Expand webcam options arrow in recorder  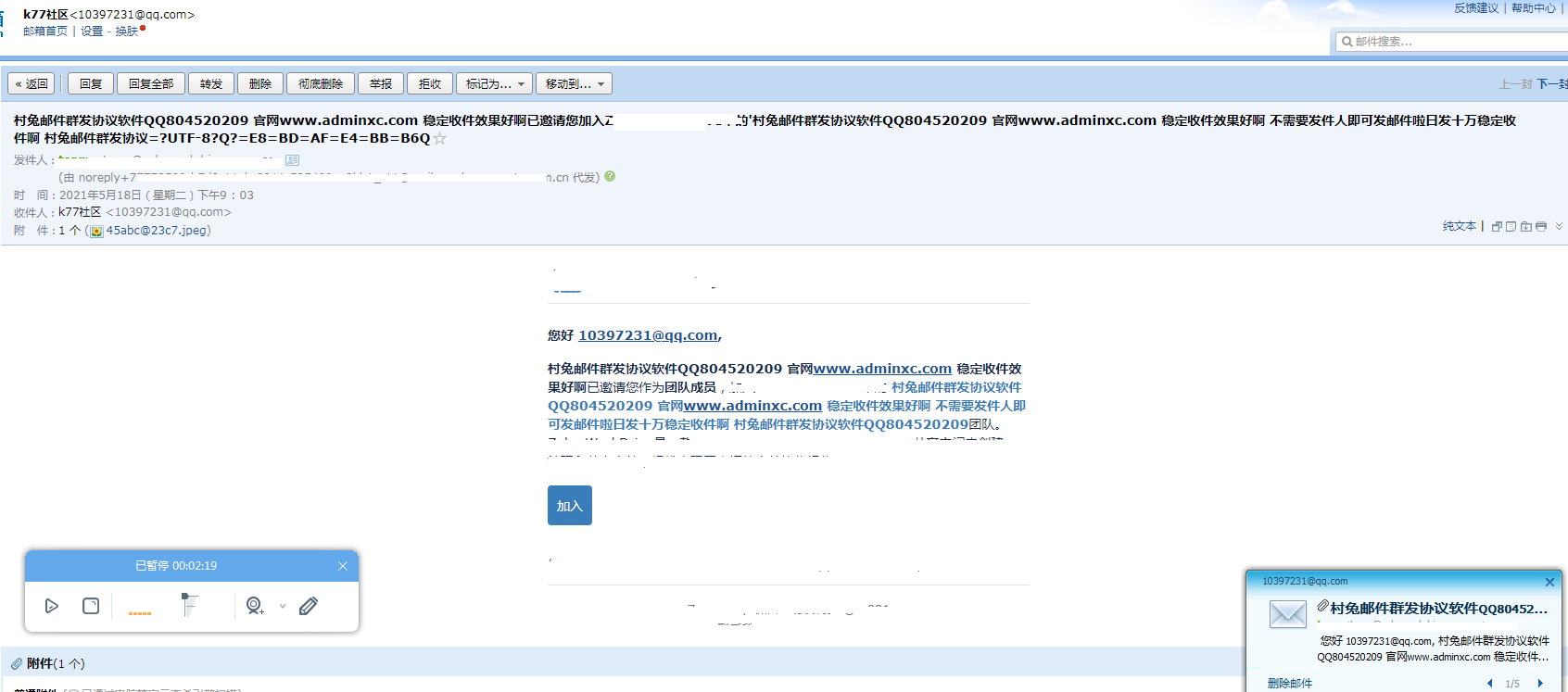click(283, 607)
